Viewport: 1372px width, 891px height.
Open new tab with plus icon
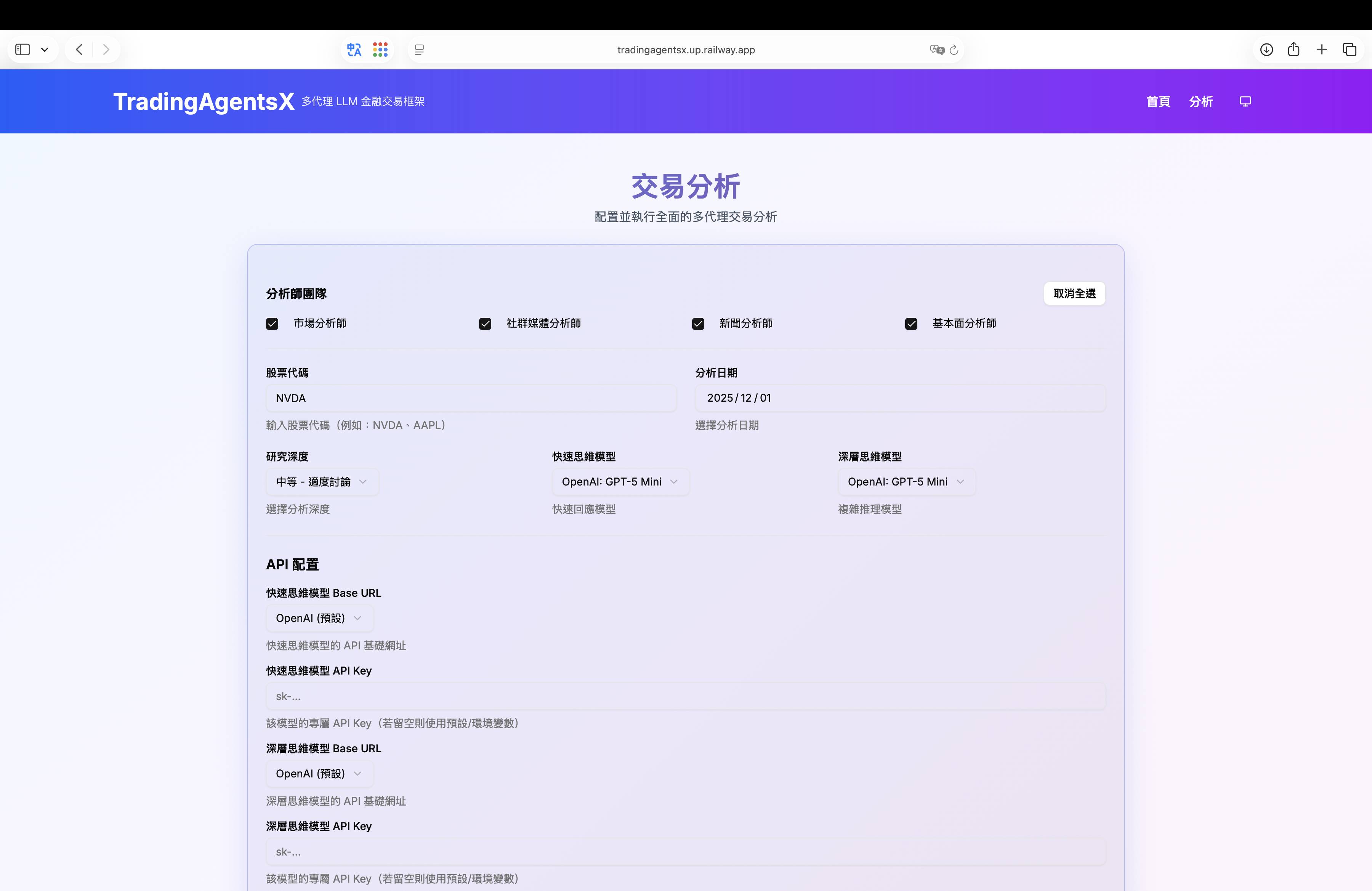tap(1322, 50)
